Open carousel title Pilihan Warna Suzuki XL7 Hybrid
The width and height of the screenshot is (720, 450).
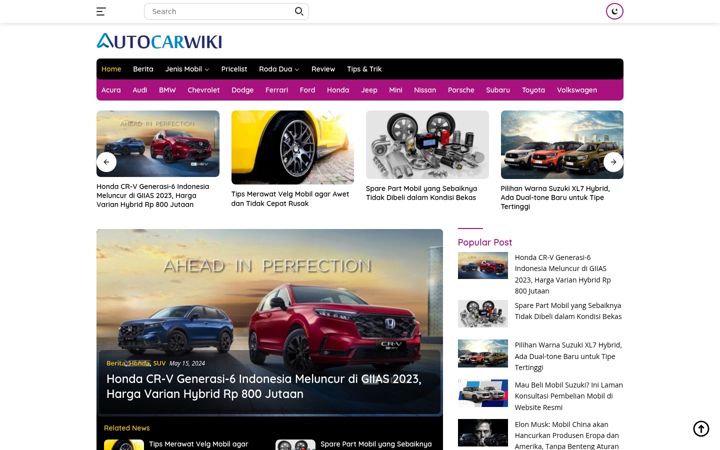(555, 197)
